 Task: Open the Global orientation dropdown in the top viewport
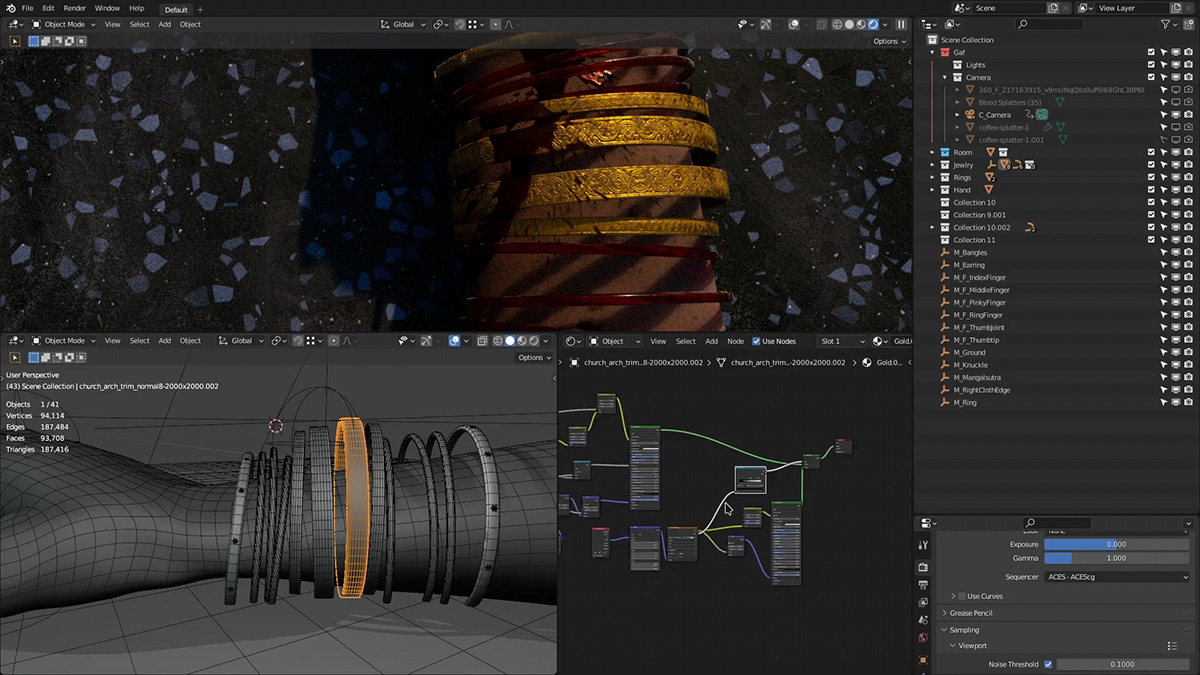click(x=404, y=24)
